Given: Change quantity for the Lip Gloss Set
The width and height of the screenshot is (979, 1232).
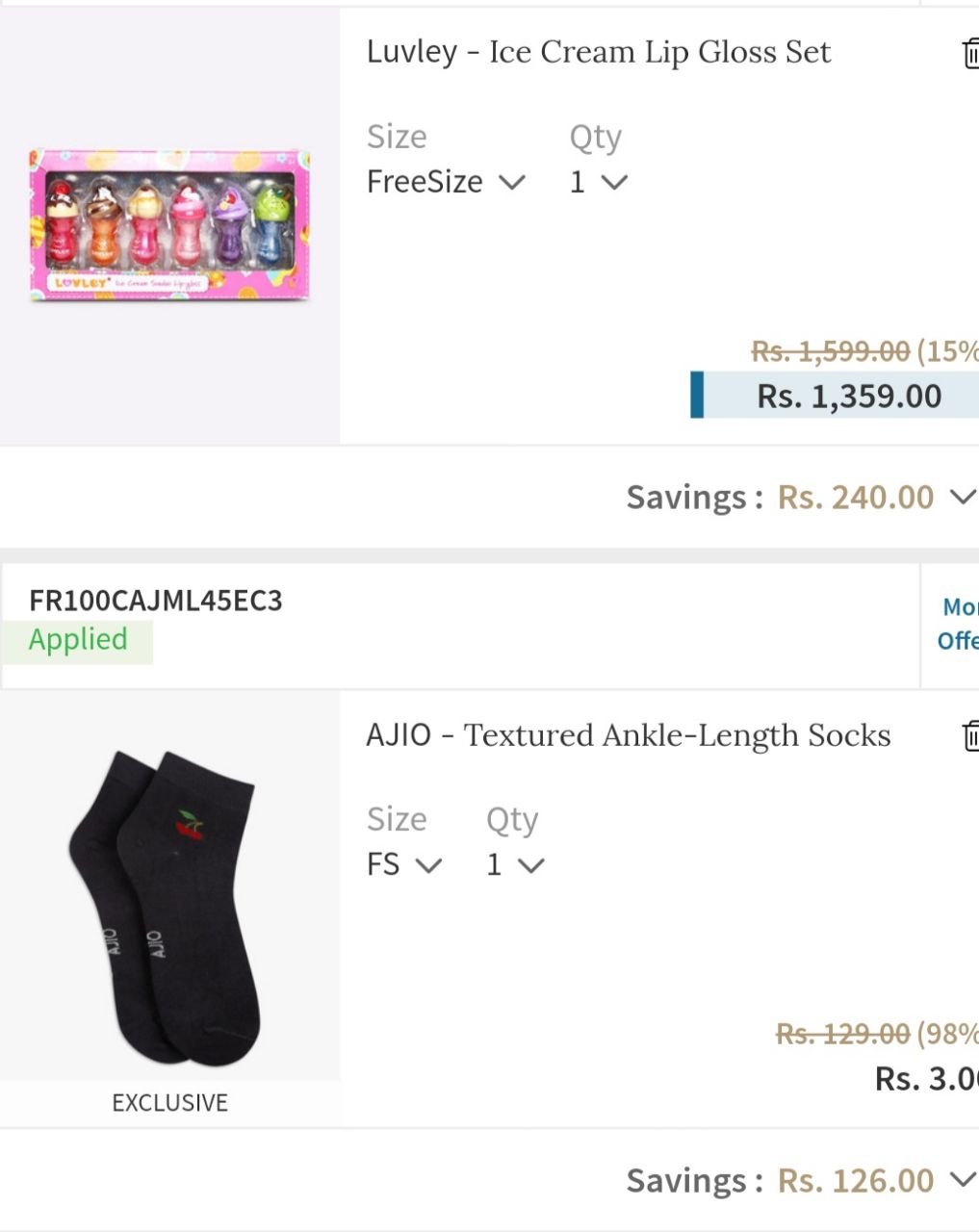Looking at the screenshot, I should 598,181.
